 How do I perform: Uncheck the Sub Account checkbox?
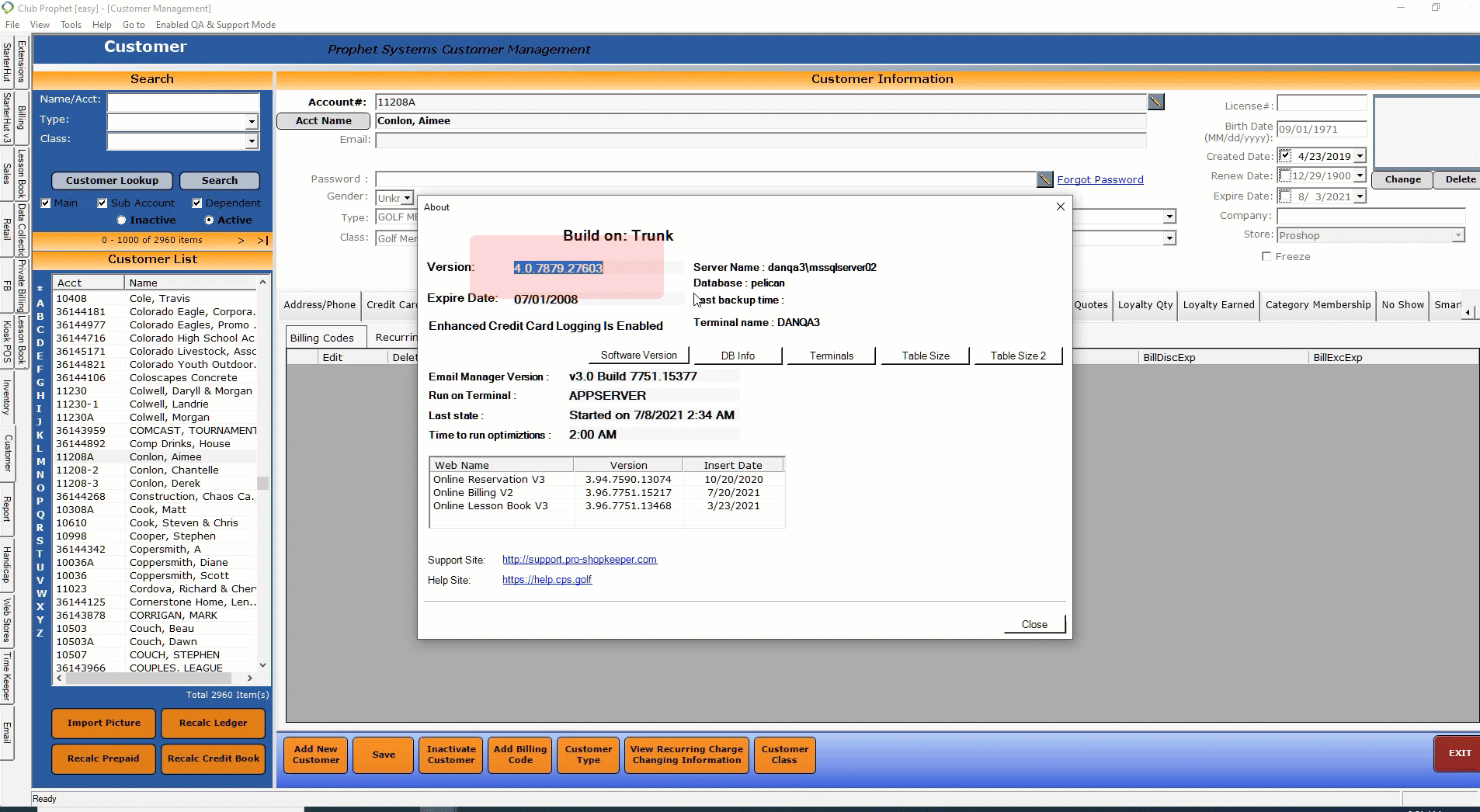[x=102, y=203]
